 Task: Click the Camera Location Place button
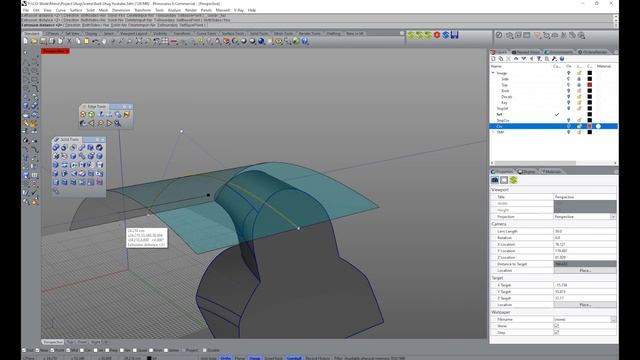point(585,271)
